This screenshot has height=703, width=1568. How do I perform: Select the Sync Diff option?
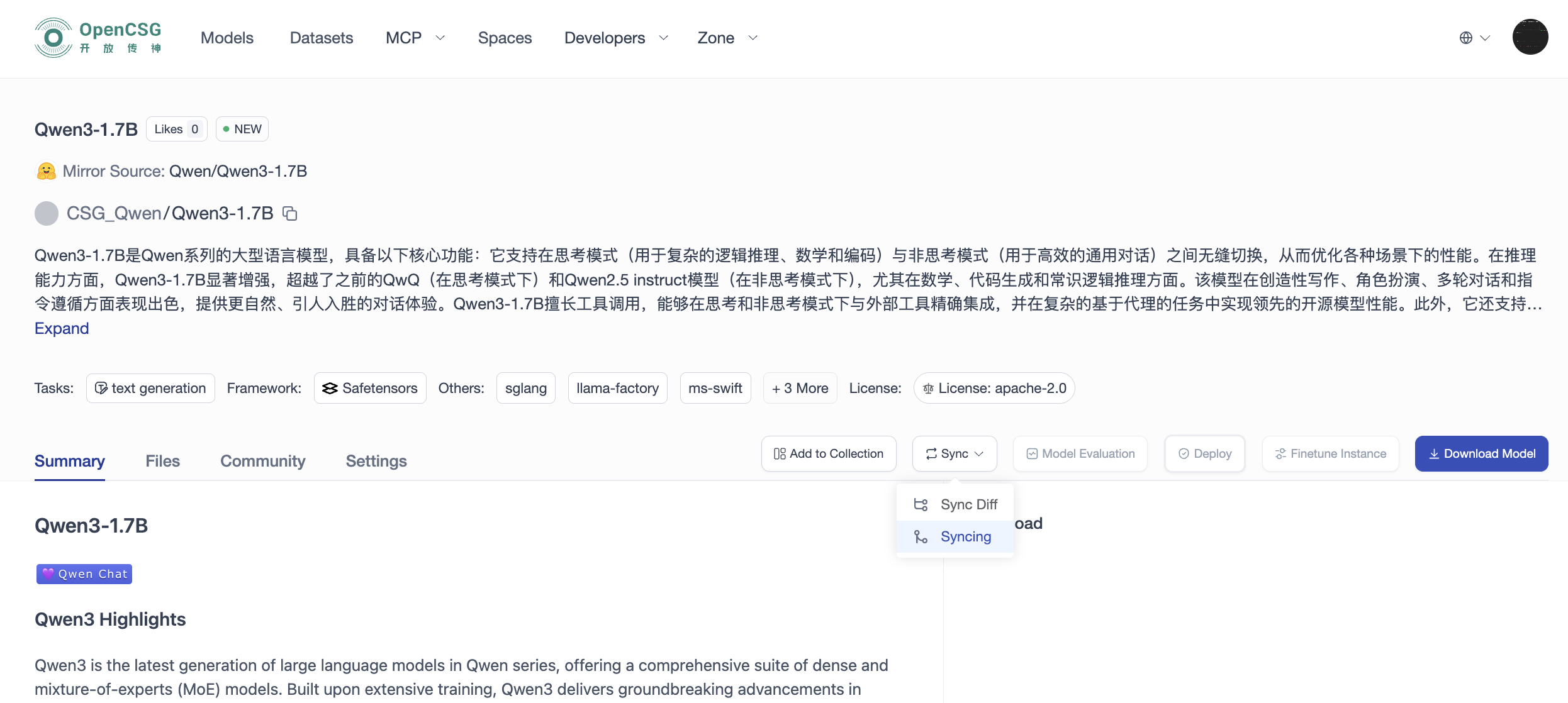956,504
